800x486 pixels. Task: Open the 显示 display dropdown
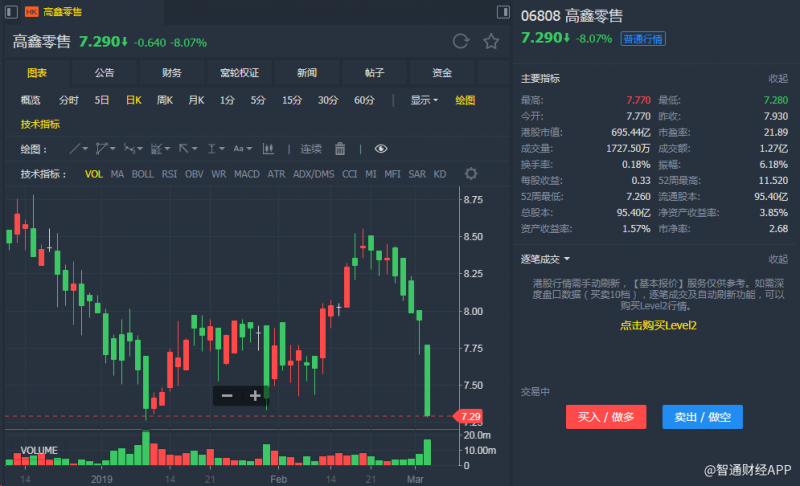[424, 100]
